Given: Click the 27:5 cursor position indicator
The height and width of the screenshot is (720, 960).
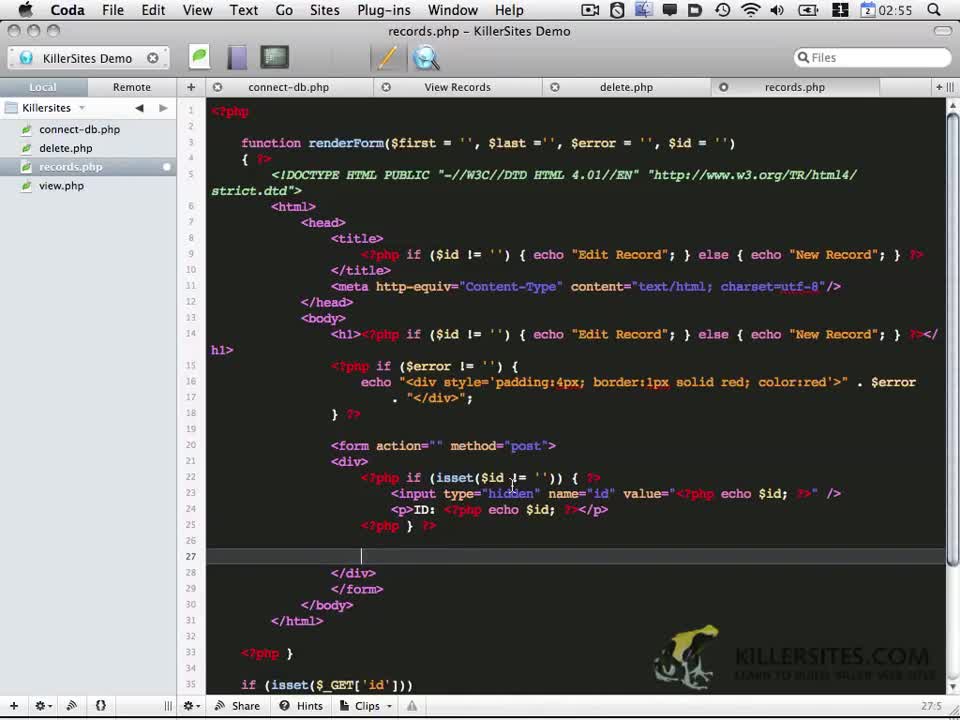Looking at the screenshot, I should [x=931, y=706].
